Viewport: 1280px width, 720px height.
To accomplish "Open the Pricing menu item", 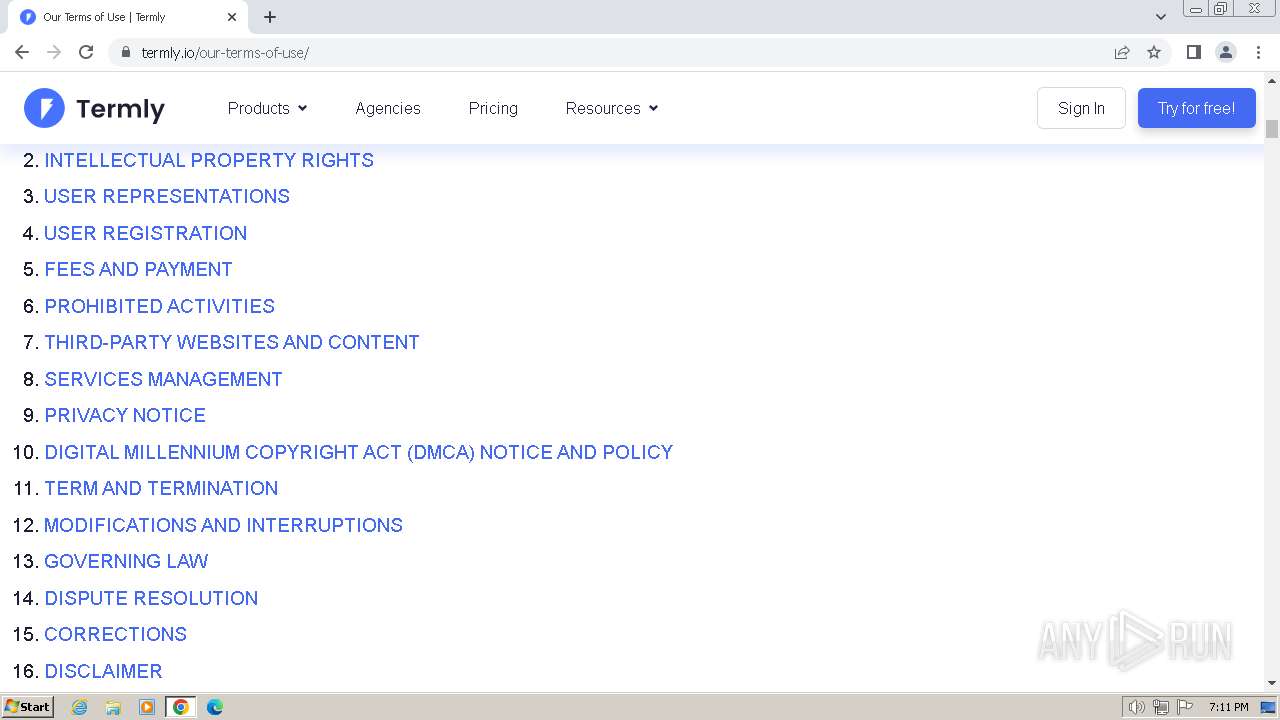I will (x=493, y=108).
